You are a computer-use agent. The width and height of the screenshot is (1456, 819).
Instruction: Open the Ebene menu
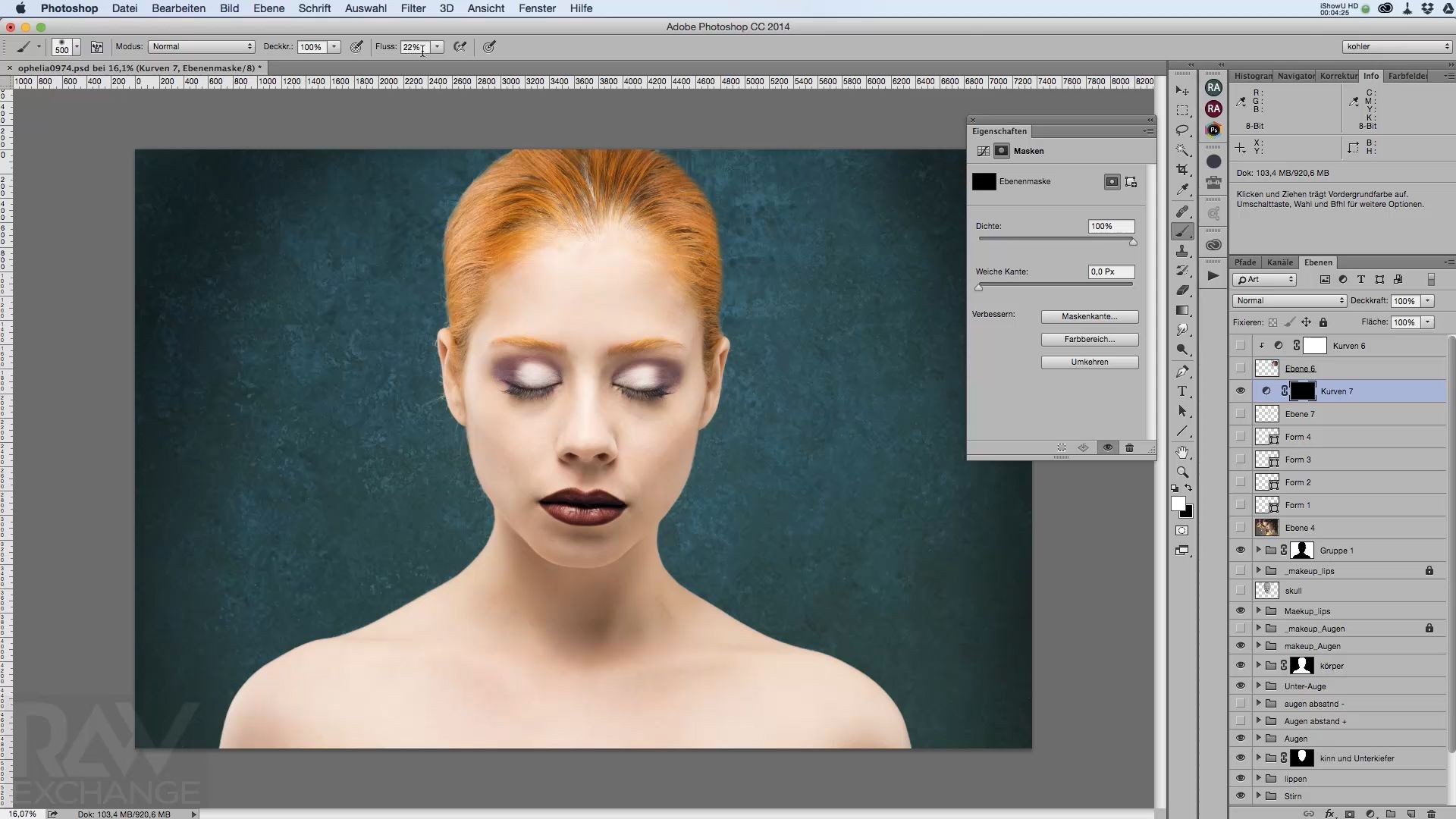268,8
